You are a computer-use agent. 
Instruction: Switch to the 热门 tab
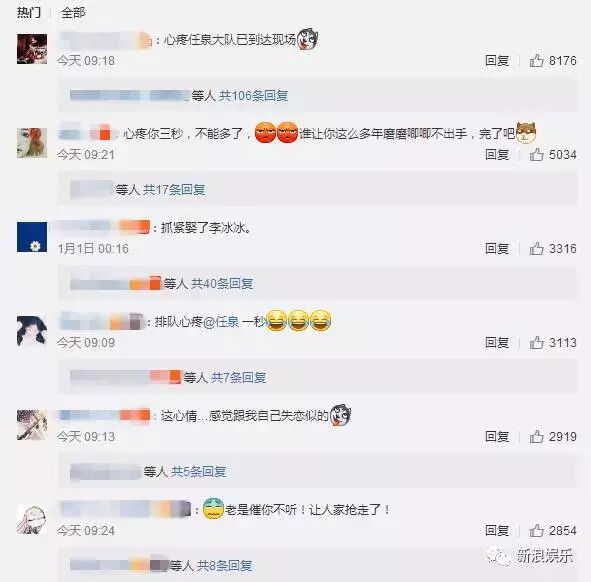(x=29, y=12)
